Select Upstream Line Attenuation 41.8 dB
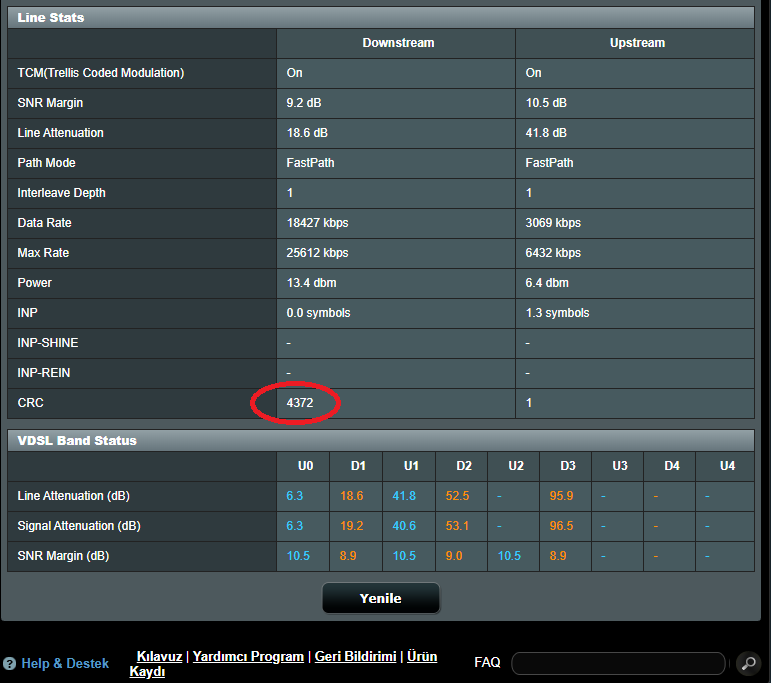Screen dimensions: 771x683 coord(546,133)
